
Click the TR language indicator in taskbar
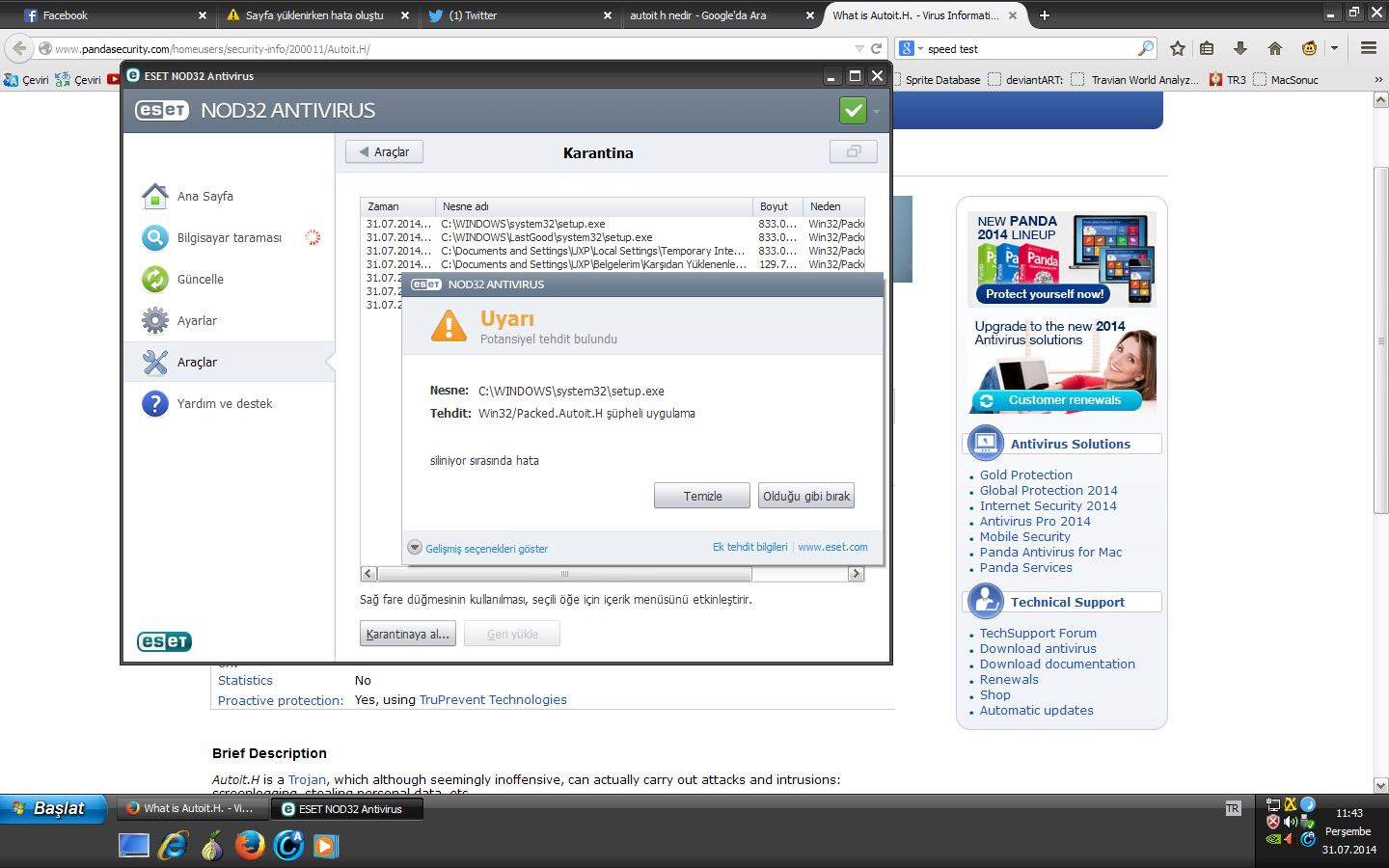tap(1233, 809)
